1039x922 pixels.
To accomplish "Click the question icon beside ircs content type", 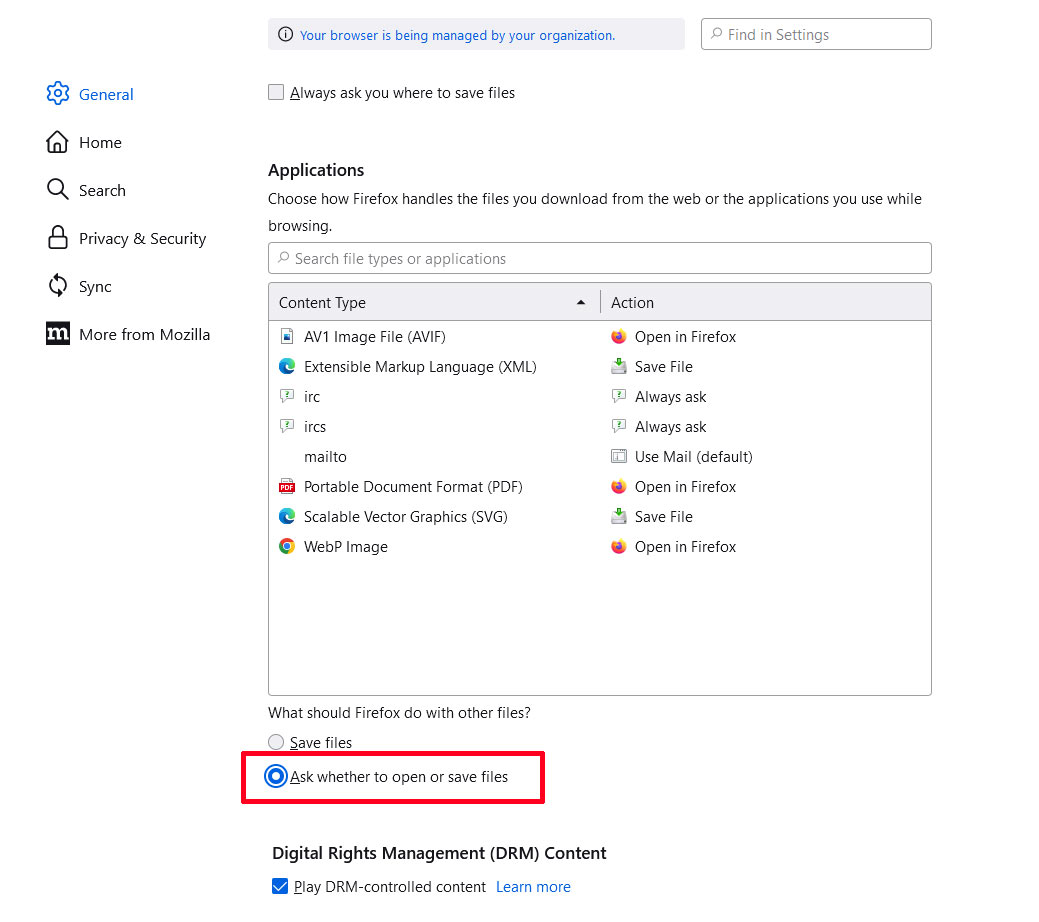I will (287, 426).
